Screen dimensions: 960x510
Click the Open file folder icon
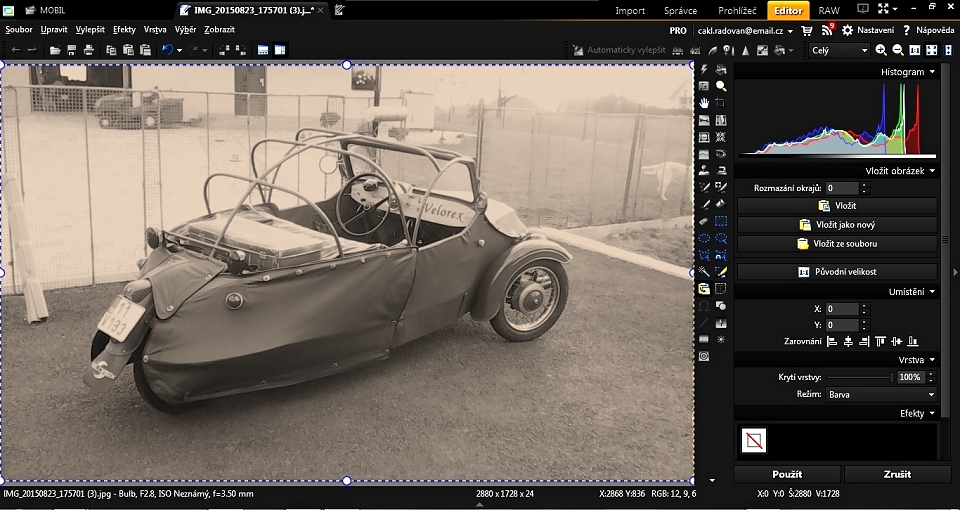click(x=55, y=49)
